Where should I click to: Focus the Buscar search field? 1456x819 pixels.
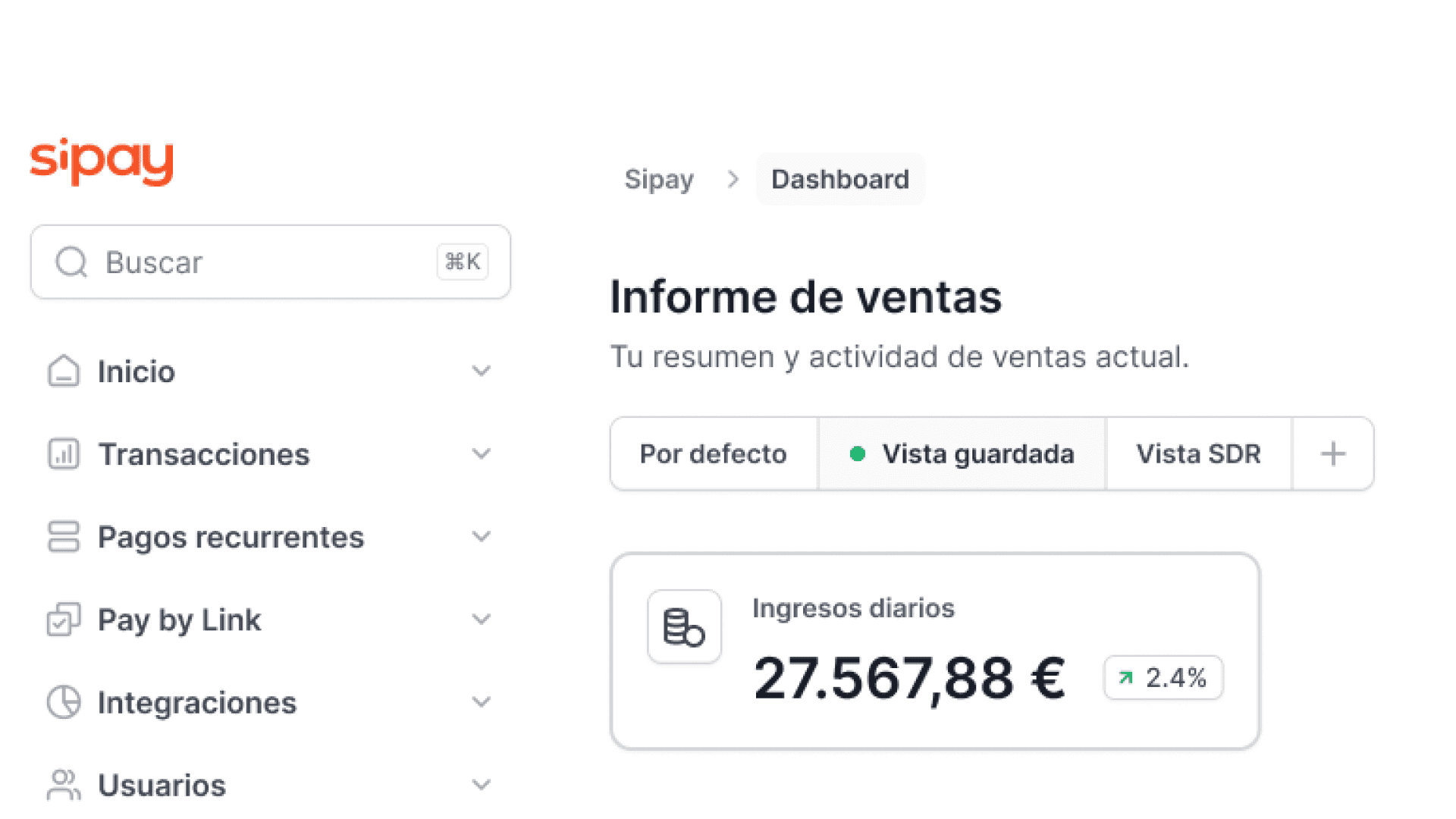coord(258,262)
